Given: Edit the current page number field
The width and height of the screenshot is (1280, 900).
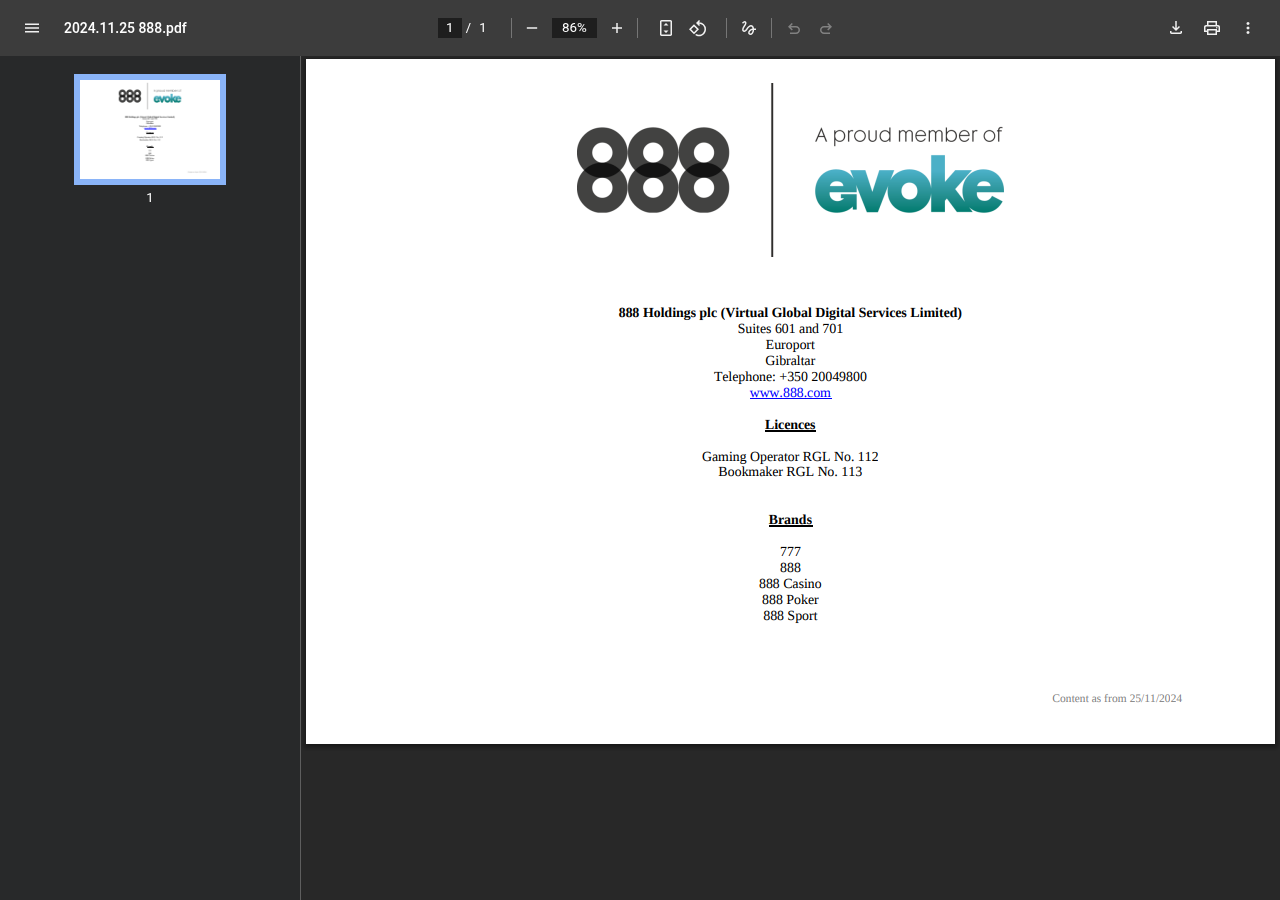Looking at the screenshot, I should click(450, 28).
